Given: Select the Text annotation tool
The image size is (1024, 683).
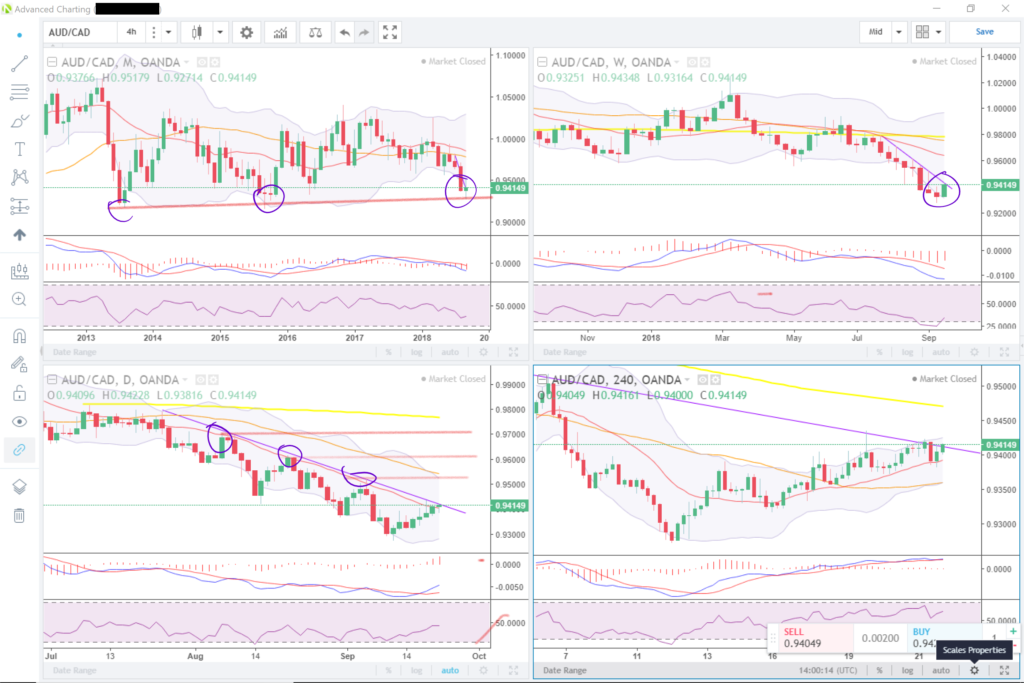Looking at the screenshot, I should pos(19,149).
